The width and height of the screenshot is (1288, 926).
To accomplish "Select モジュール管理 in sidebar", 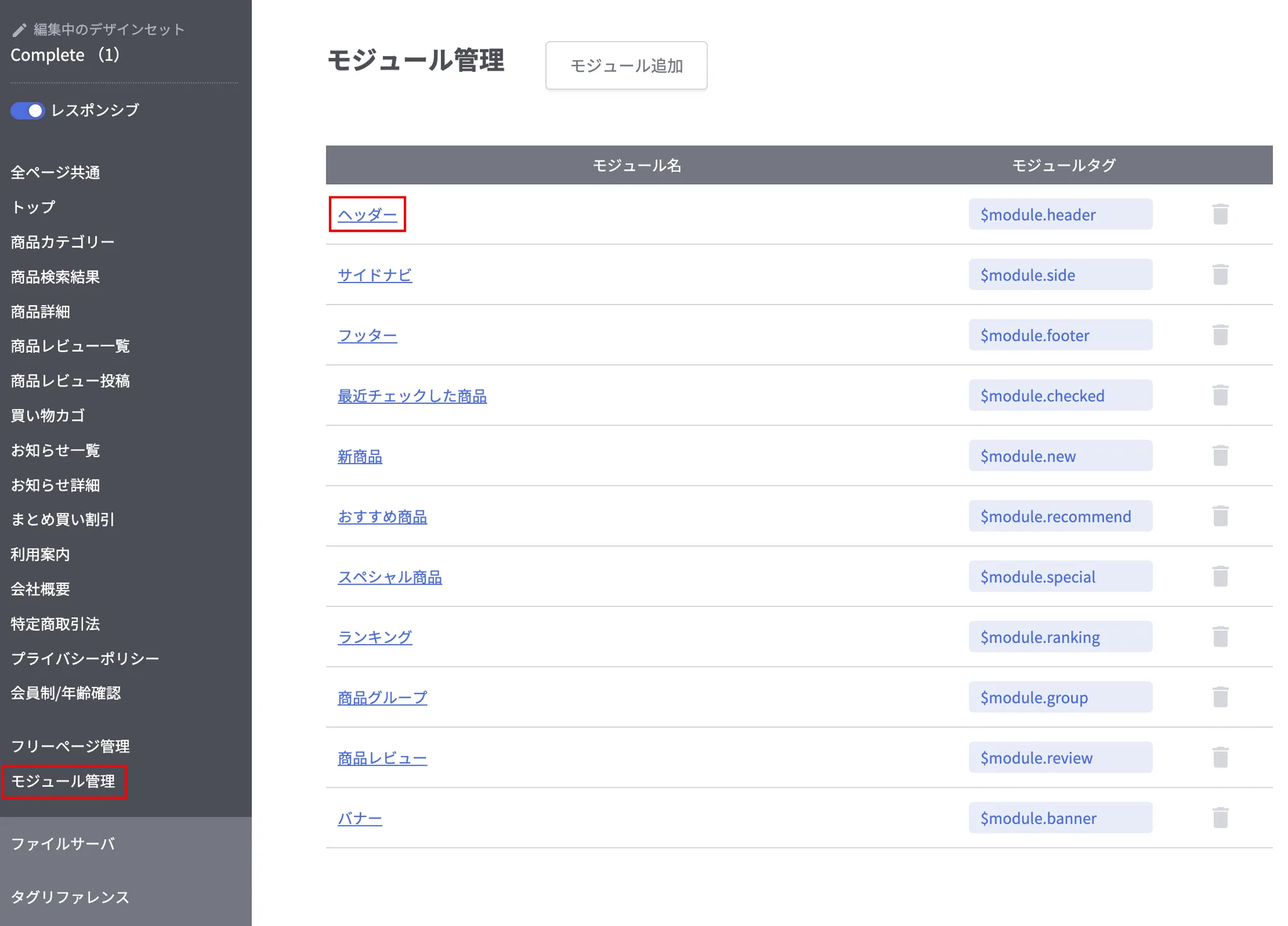I will coord(63,781).
